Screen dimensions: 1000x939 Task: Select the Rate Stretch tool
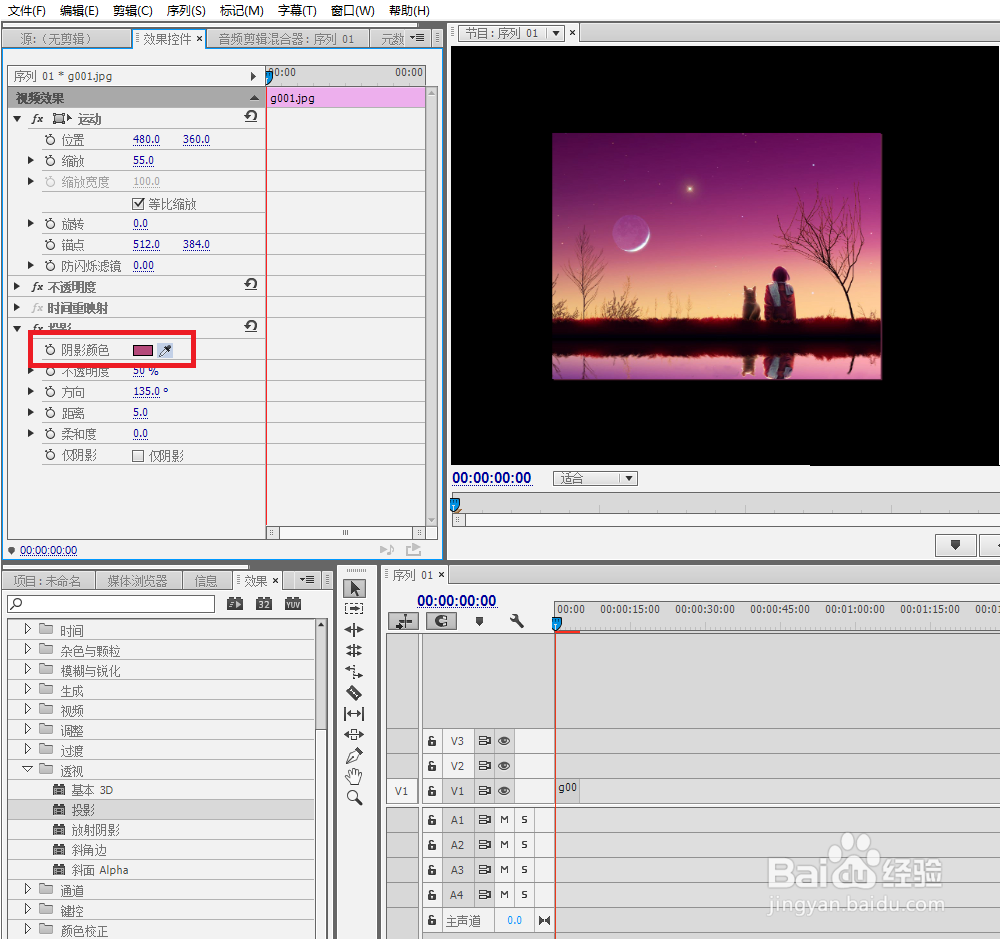click(354, 672)
